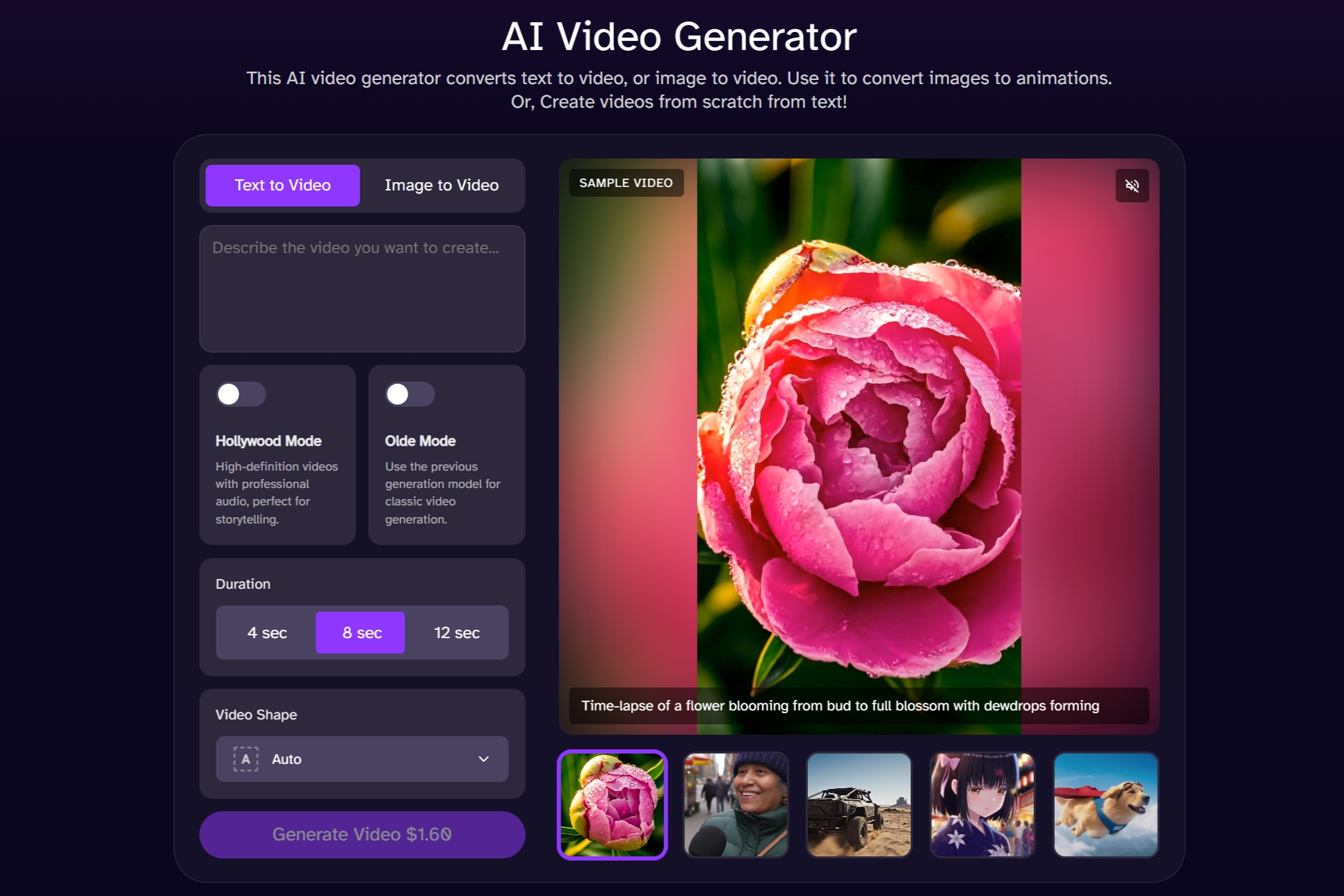The height and width of the screenshot is (896, 1344).
Task: Turn on Olde Mode switch
Action: coord(410,394)
